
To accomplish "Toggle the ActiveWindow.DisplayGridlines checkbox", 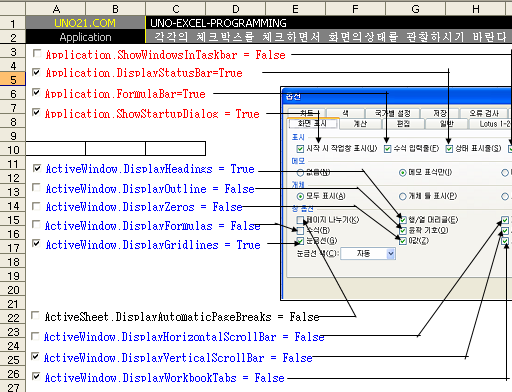I will coord(36,243).
